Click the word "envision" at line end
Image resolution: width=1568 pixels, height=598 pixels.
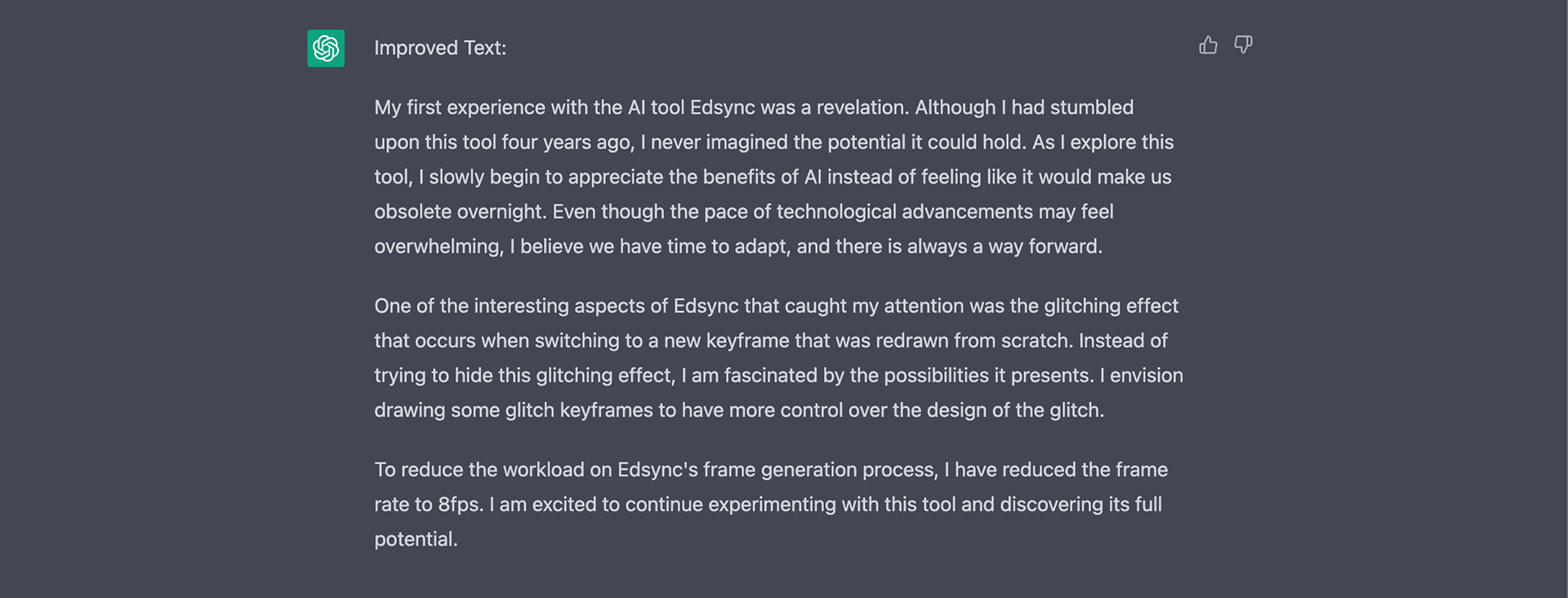pos(1147,376)
